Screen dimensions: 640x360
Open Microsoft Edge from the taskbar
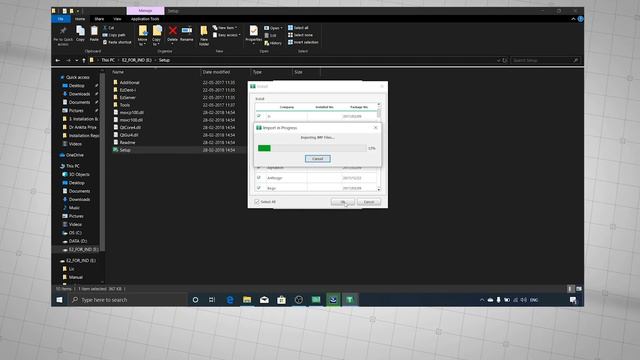[230, 300]
